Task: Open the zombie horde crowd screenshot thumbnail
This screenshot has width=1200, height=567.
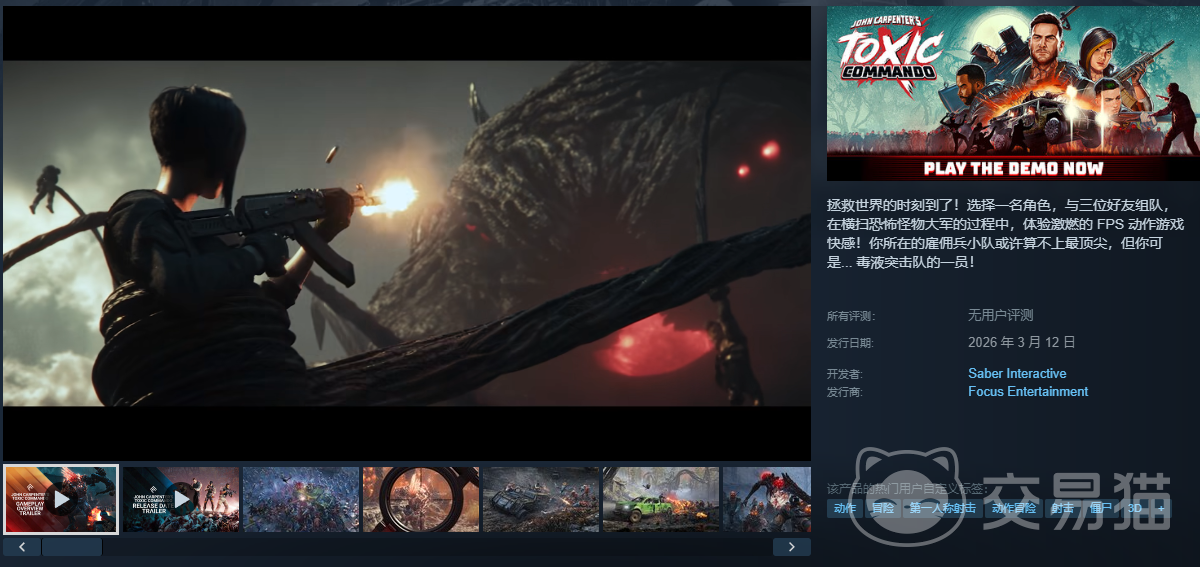Action: click(x=301, y=498)
